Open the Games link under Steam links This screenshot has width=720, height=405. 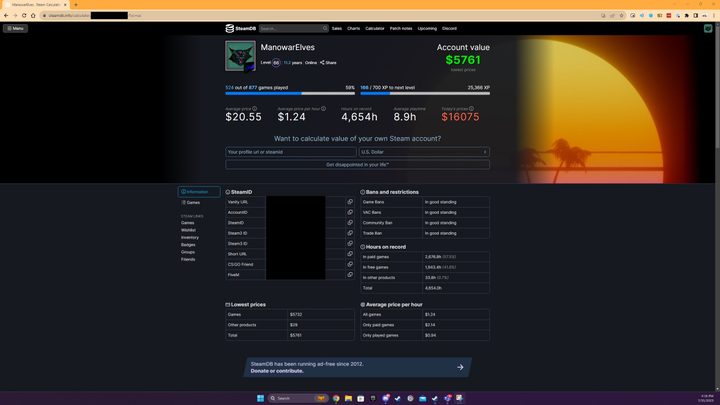coord(187,223)
